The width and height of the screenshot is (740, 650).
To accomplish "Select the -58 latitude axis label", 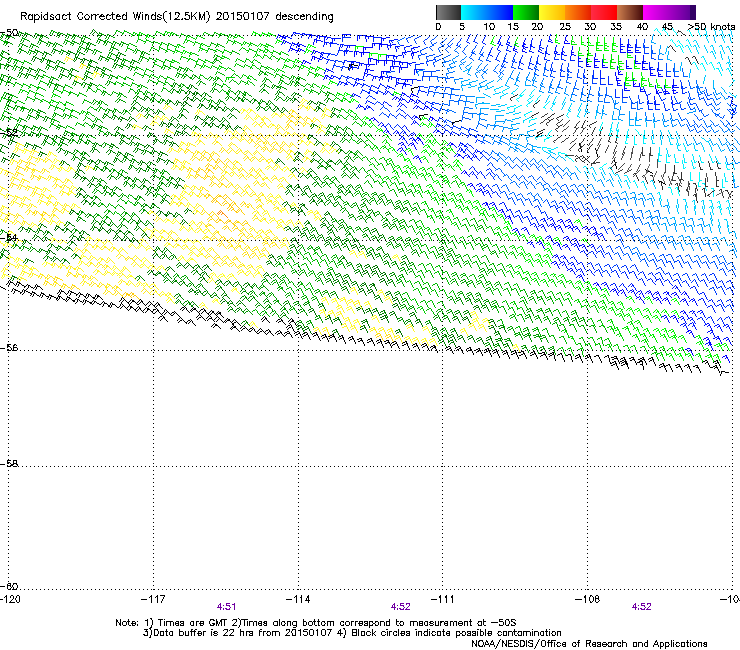I will (9, 464).
